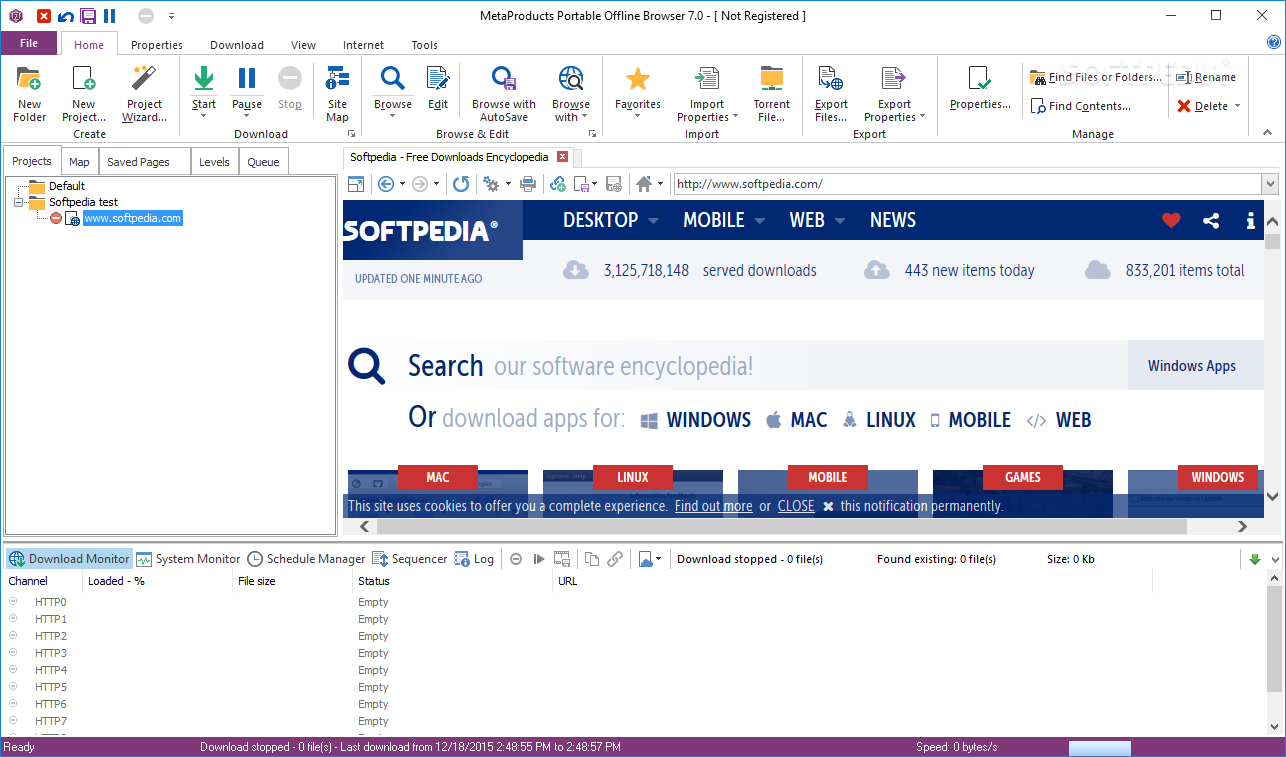This screenshot has width=1286, height=757.
Task: Open Import Properties
Action: [707, 93]
